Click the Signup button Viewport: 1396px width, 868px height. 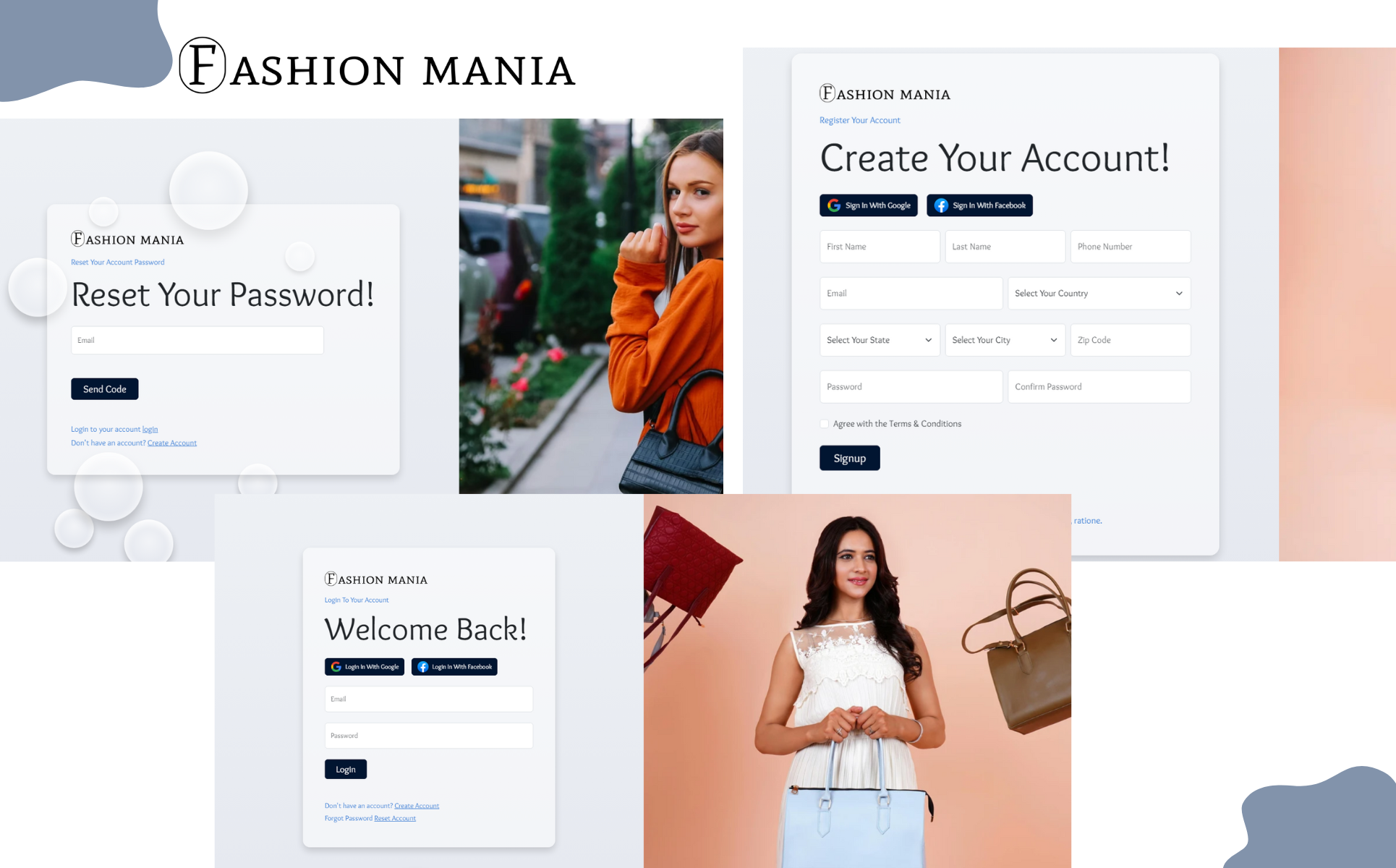click(x=850, y=458)
